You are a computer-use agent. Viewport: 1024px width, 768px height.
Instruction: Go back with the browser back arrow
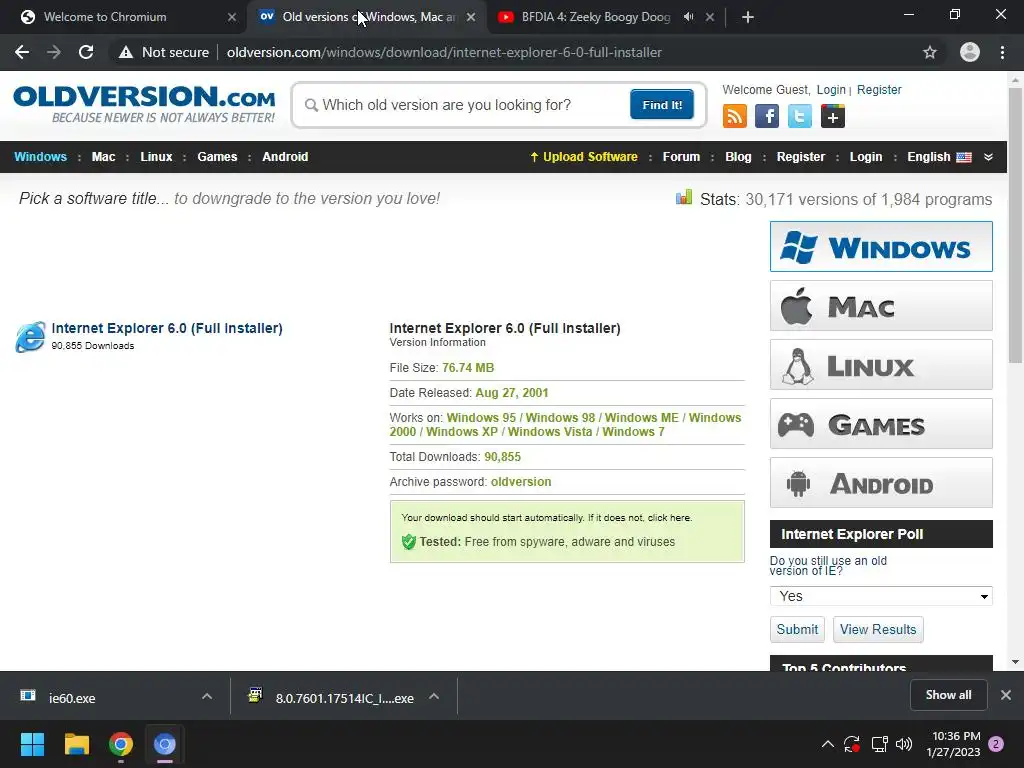pos(22,52)
